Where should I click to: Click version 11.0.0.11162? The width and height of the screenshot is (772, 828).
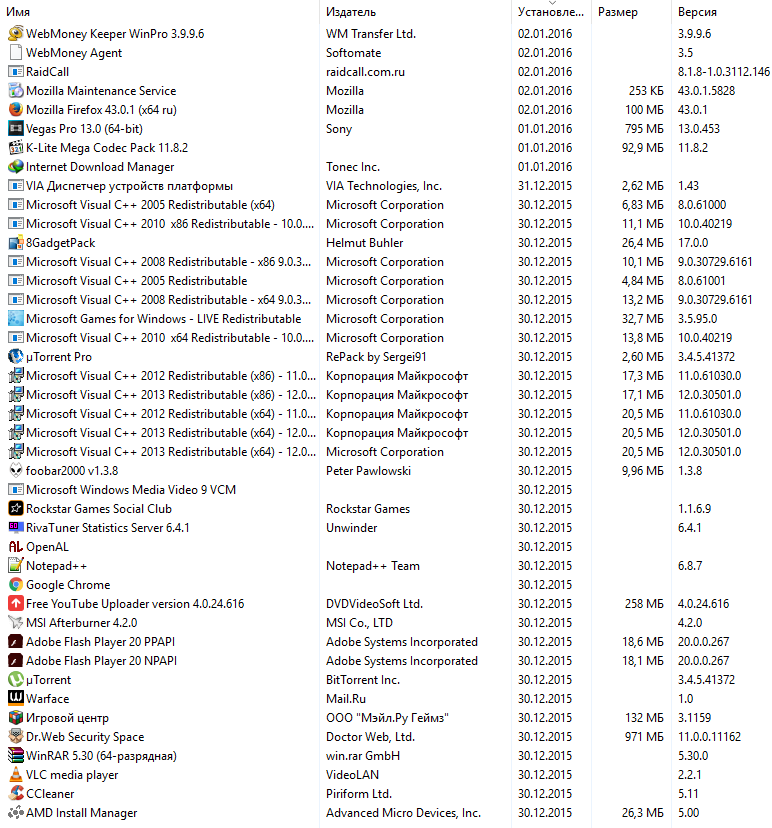[x=710, y=737]
